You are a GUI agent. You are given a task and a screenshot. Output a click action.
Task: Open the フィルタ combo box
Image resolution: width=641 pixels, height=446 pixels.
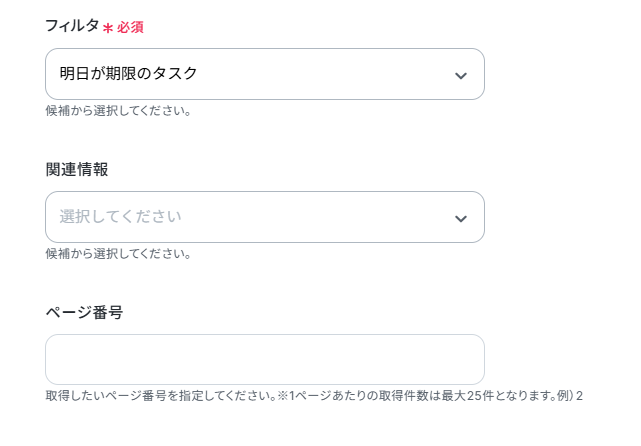(264, 74)
